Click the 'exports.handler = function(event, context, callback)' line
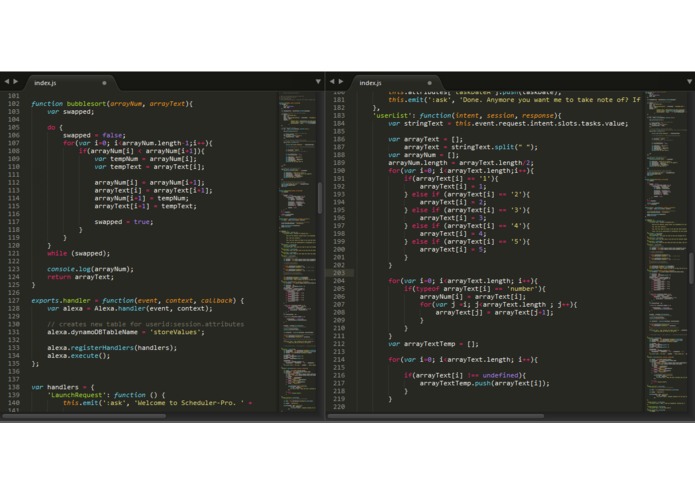The width and height of the screenshot is (695, 494). [x=137, y=300]
